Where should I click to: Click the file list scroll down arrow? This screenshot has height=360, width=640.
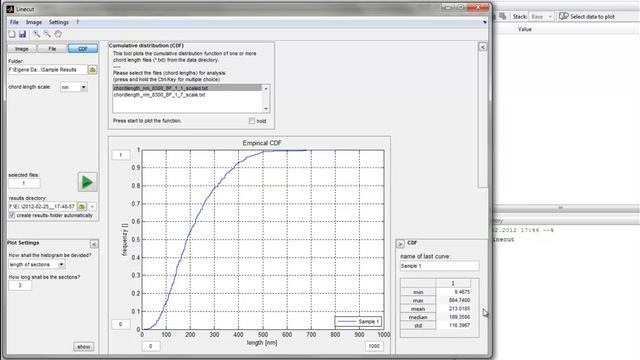[266, 108]
